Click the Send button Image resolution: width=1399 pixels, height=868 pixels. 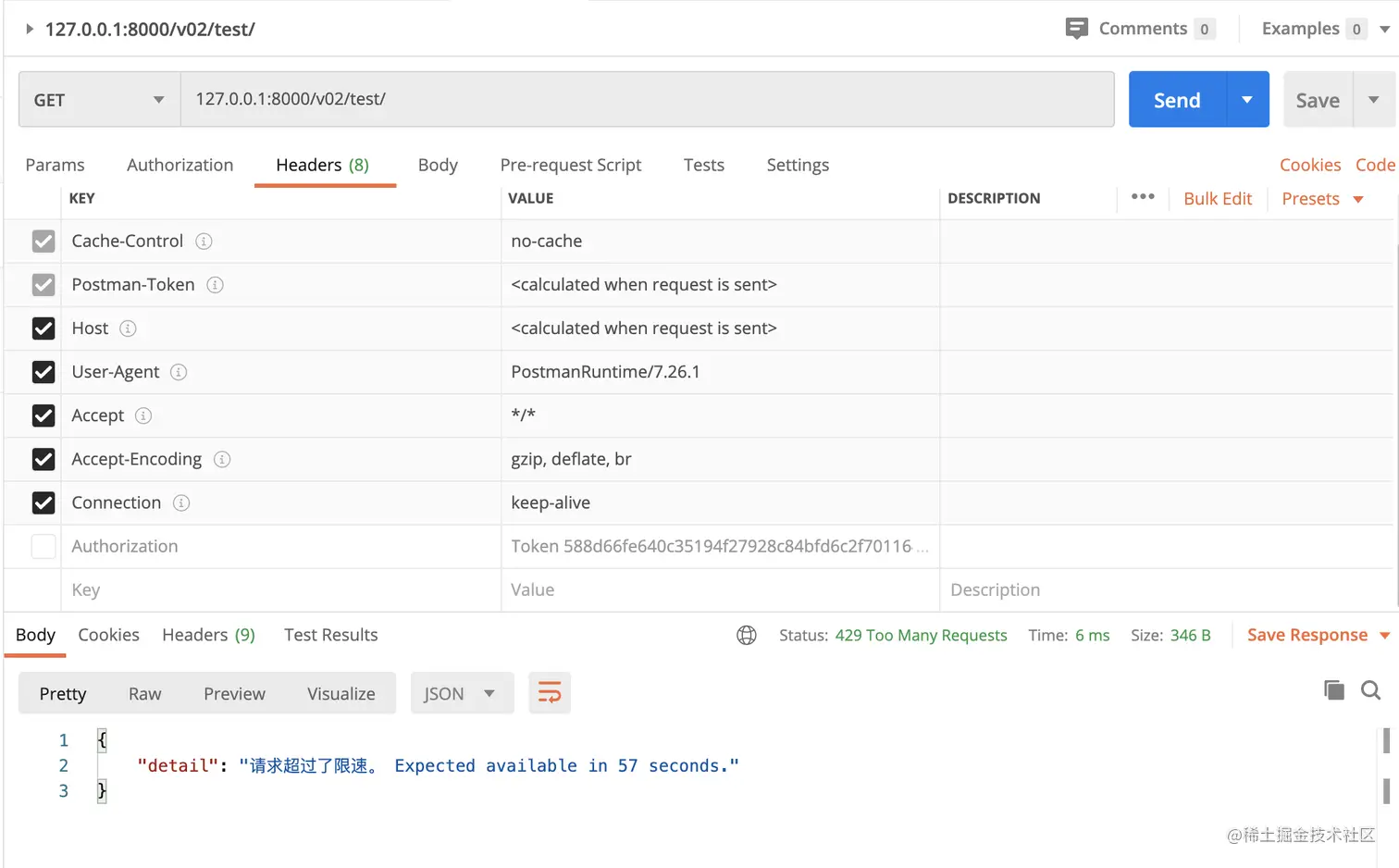1177,99
